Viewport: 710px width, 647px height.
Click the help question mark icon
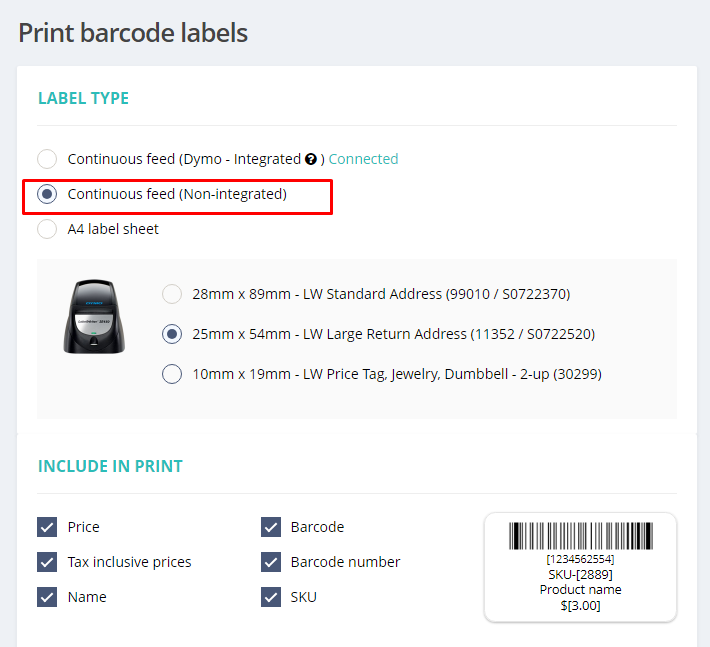click(311, 159)
